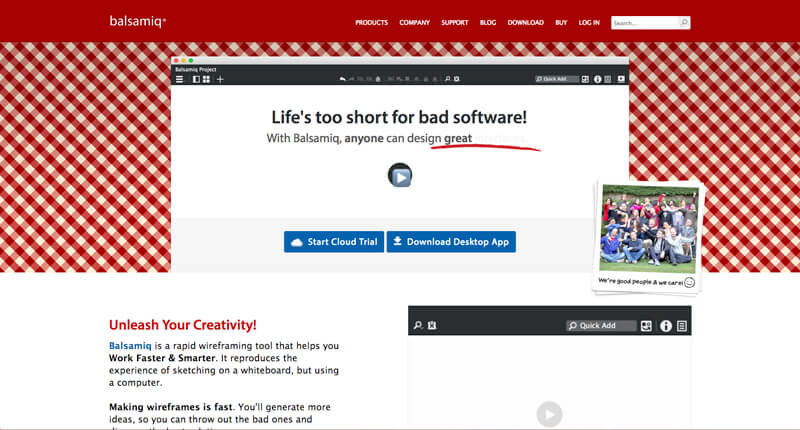Open the Company menu
This screenshot has width=800, height=430.
coord(414,22)
